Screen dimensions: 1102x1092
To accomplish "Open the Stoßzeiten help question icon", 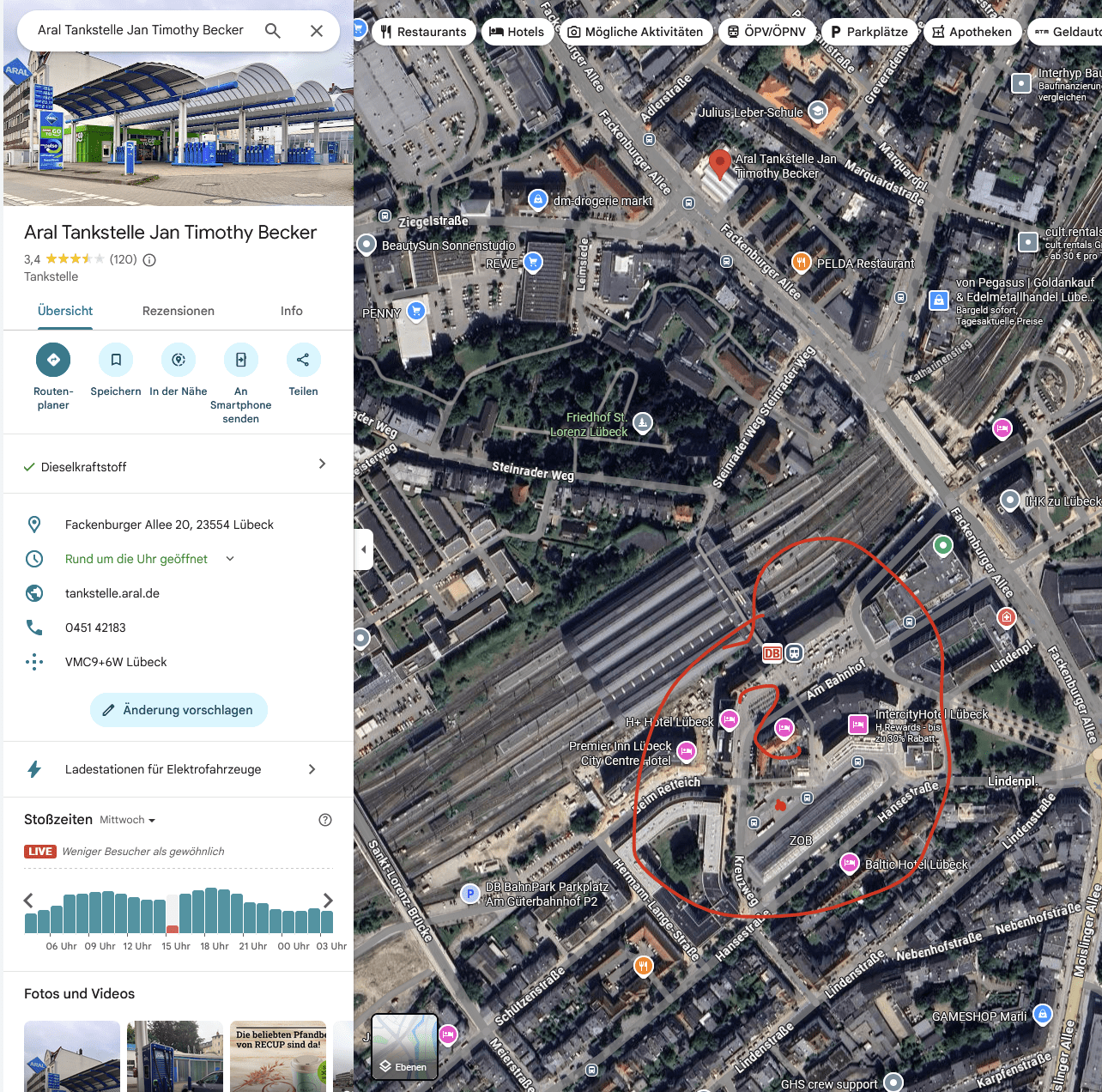I will (325, 820).
